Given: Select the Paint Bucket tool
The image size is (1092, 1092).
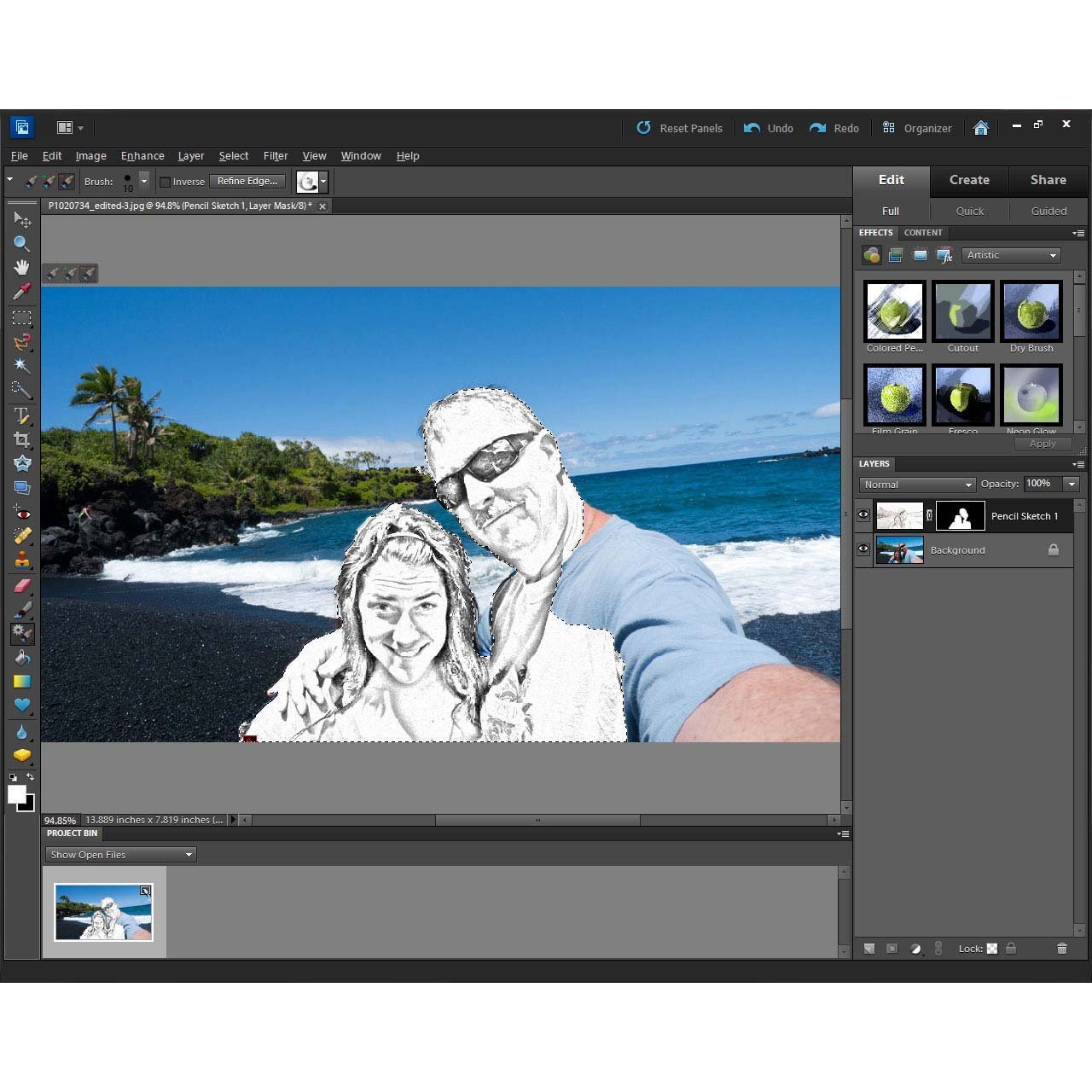Looking at the screenshot, I should (22, 658).
